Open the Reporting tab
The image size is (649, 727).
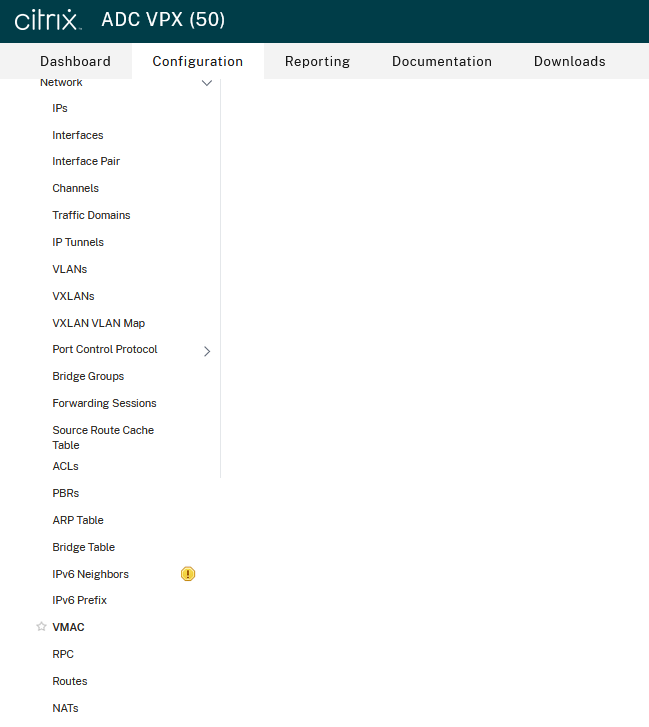(x=318, y=61)
